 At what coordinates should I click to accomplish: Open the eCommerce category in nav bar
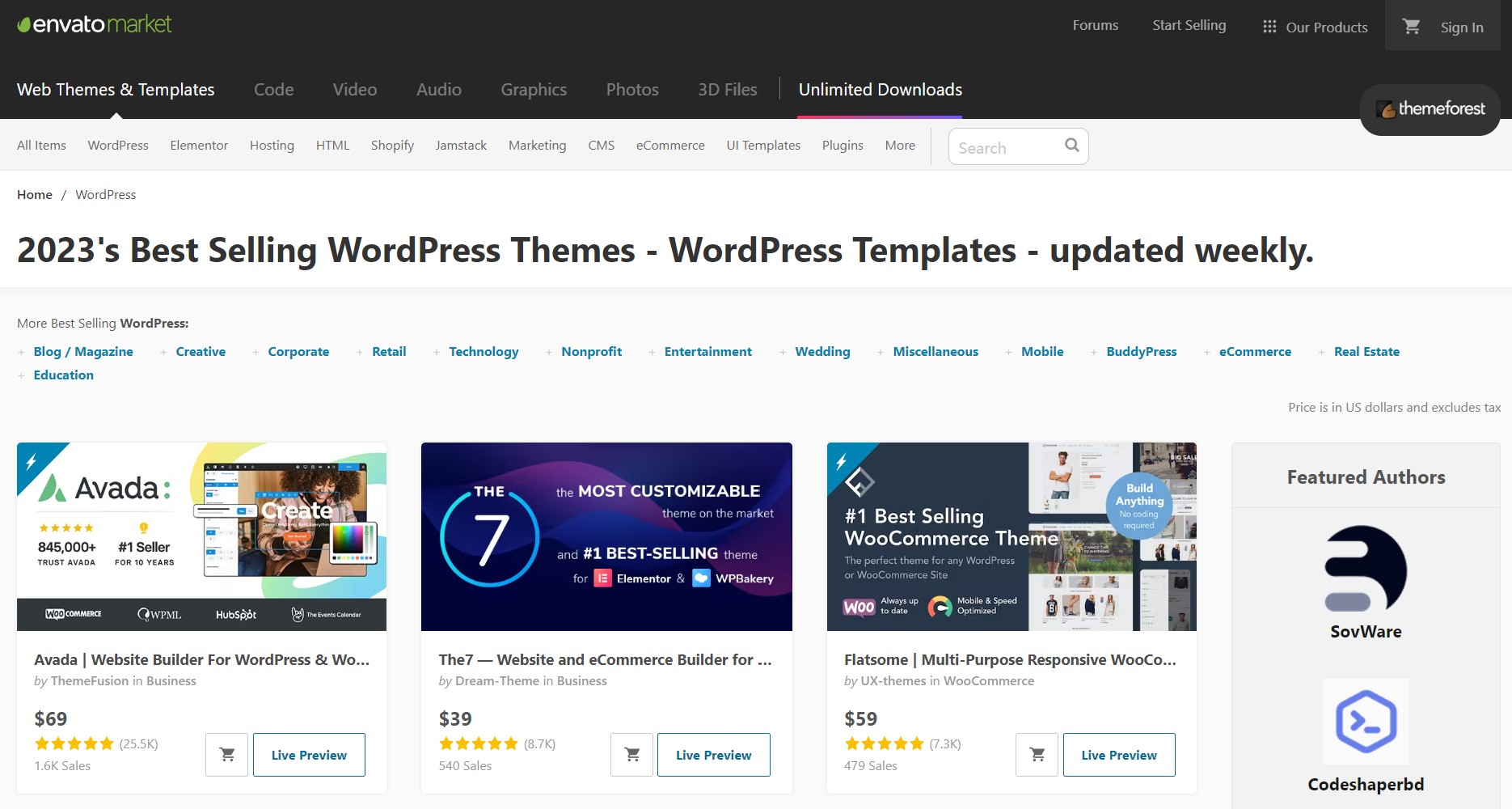click(670, 146)
